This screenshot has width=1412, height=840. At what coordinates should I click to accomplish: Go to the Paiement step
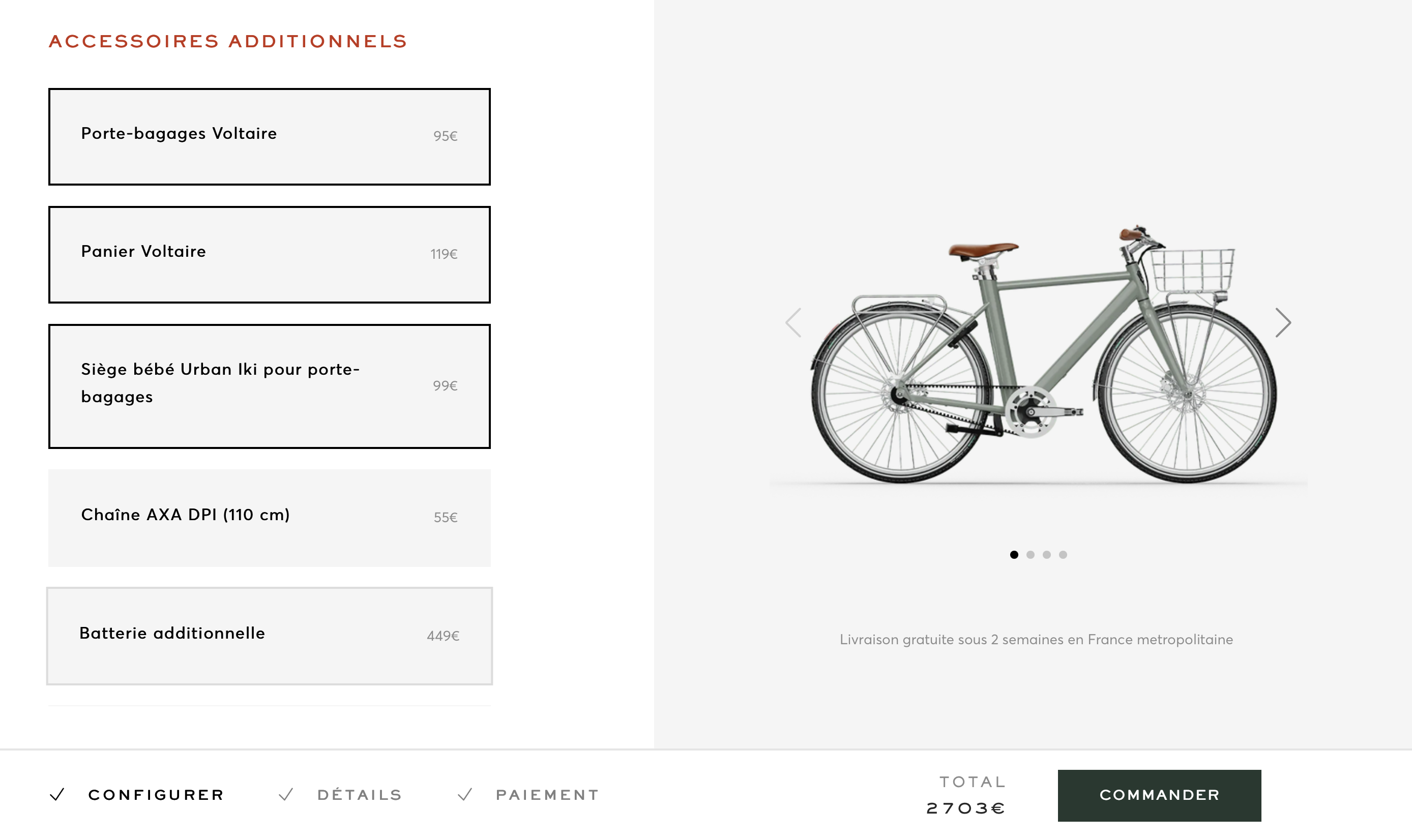[x=547, y=795]
